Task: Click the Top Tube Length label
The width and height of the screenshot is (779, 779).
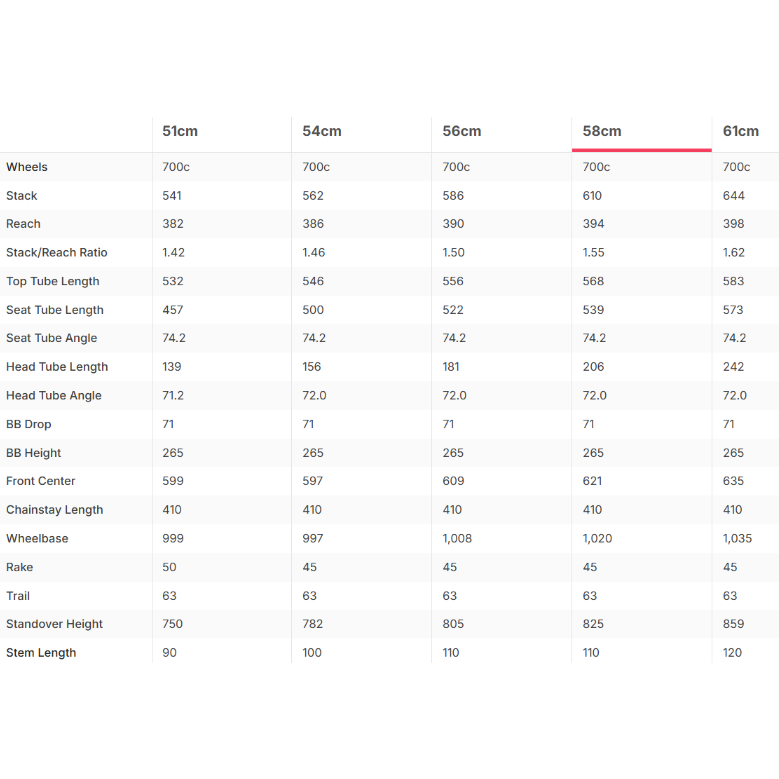Action: [53, 281]
